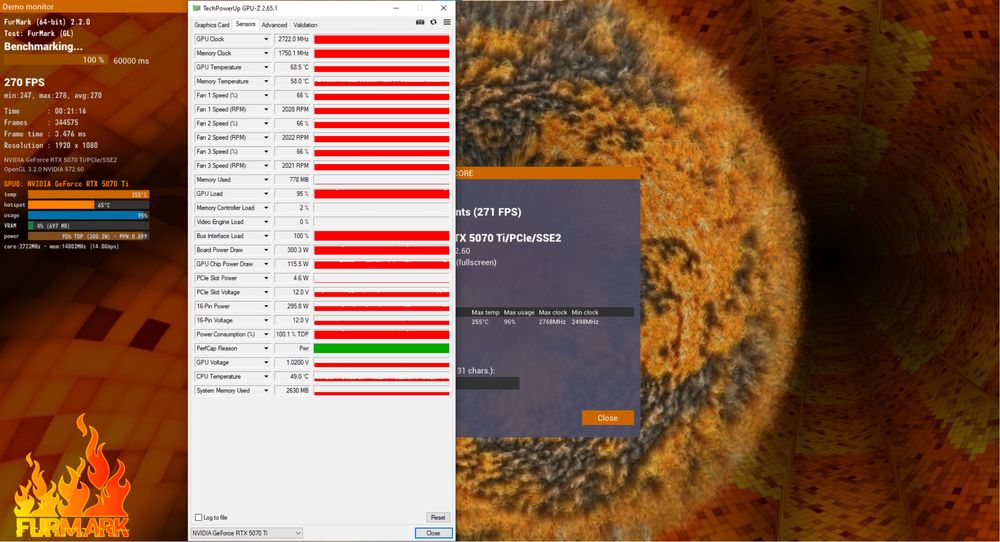Open the Memory Controller Load dropdown
The height and width of the screenshot is (542, 1000).
[x=266, y=207]
